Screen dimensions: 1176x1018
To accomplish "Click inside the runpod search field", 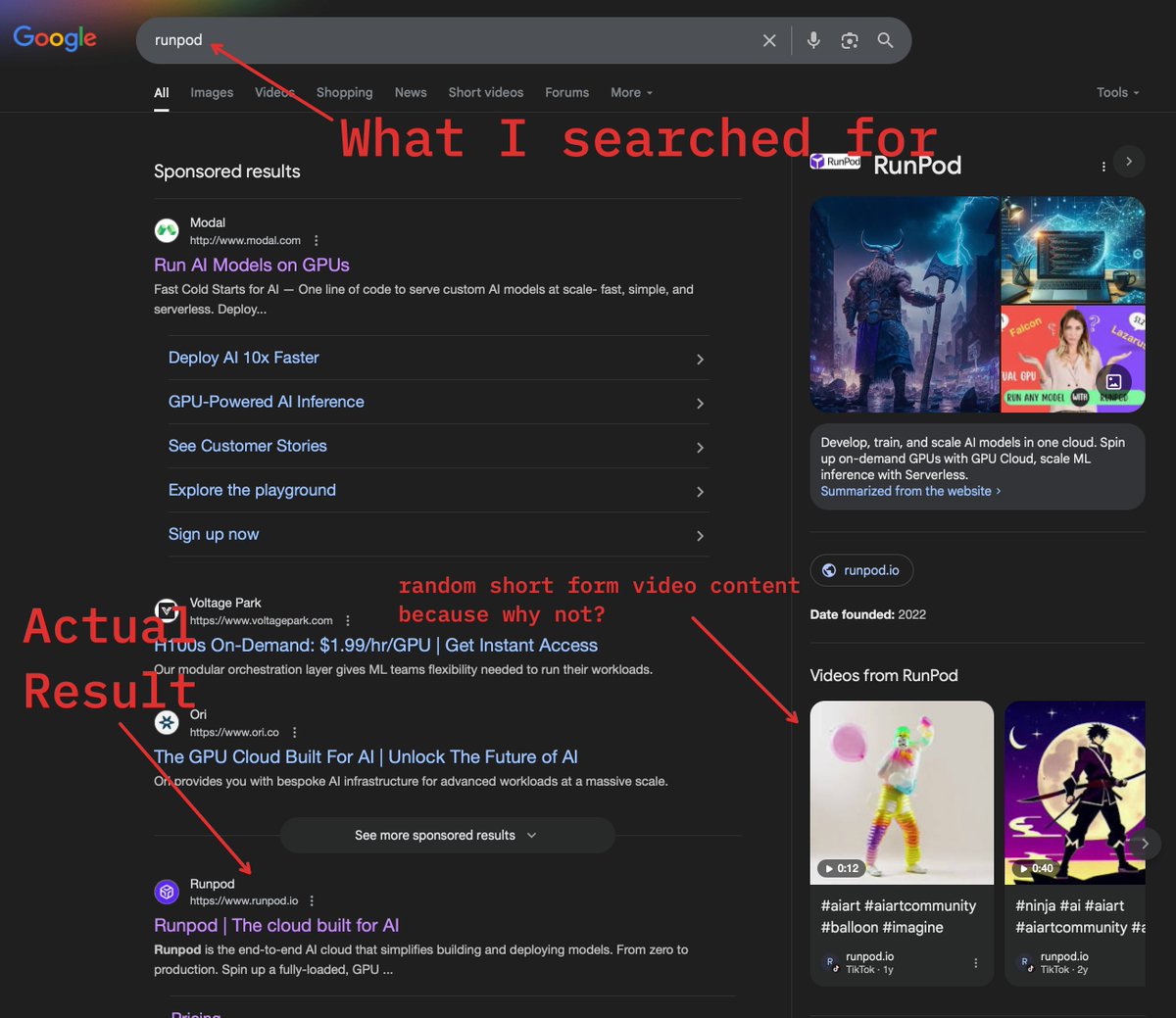I will (x=451, y=40).
